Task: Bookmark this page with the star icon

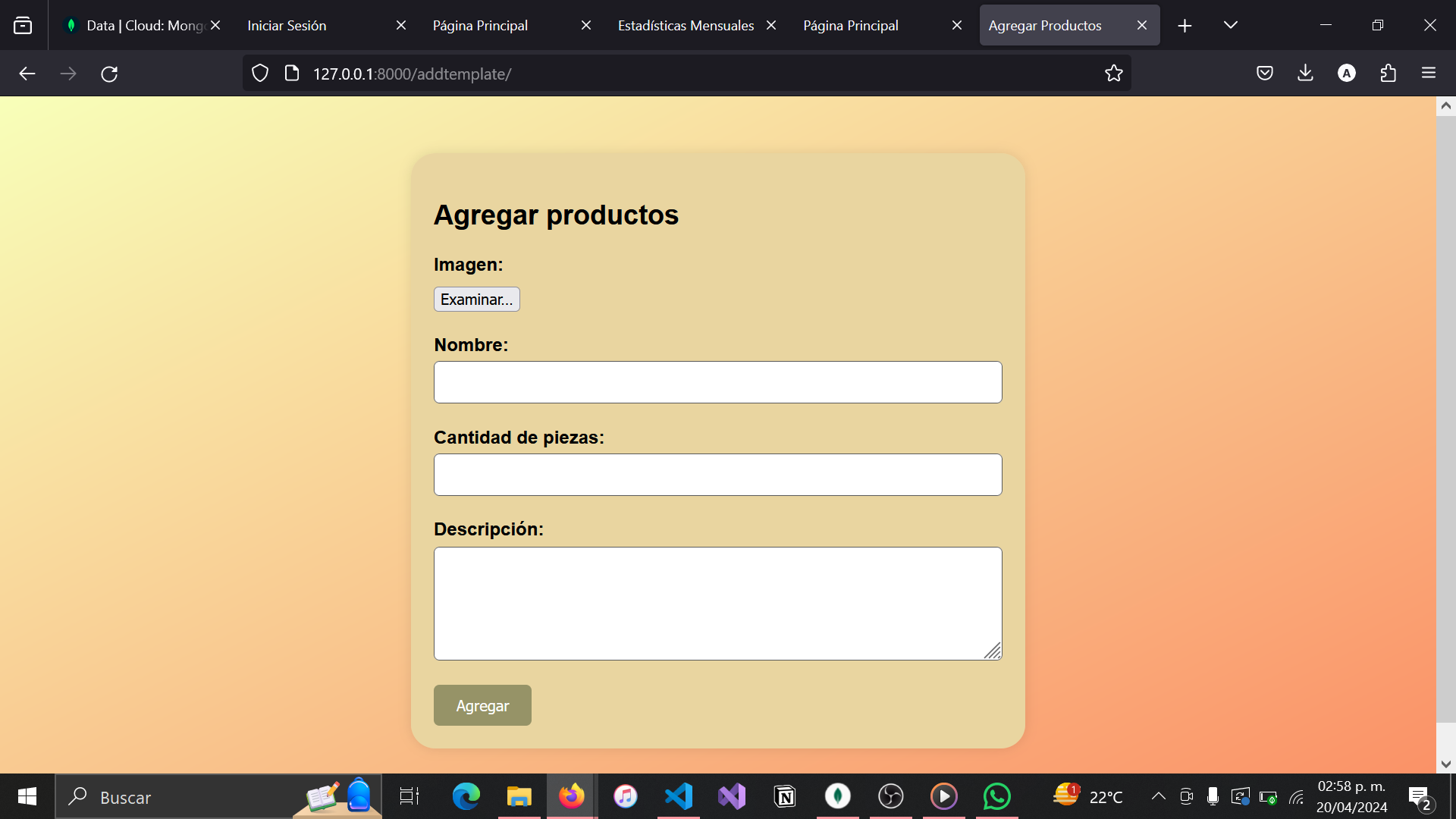Action: [x=1113, y=74]
